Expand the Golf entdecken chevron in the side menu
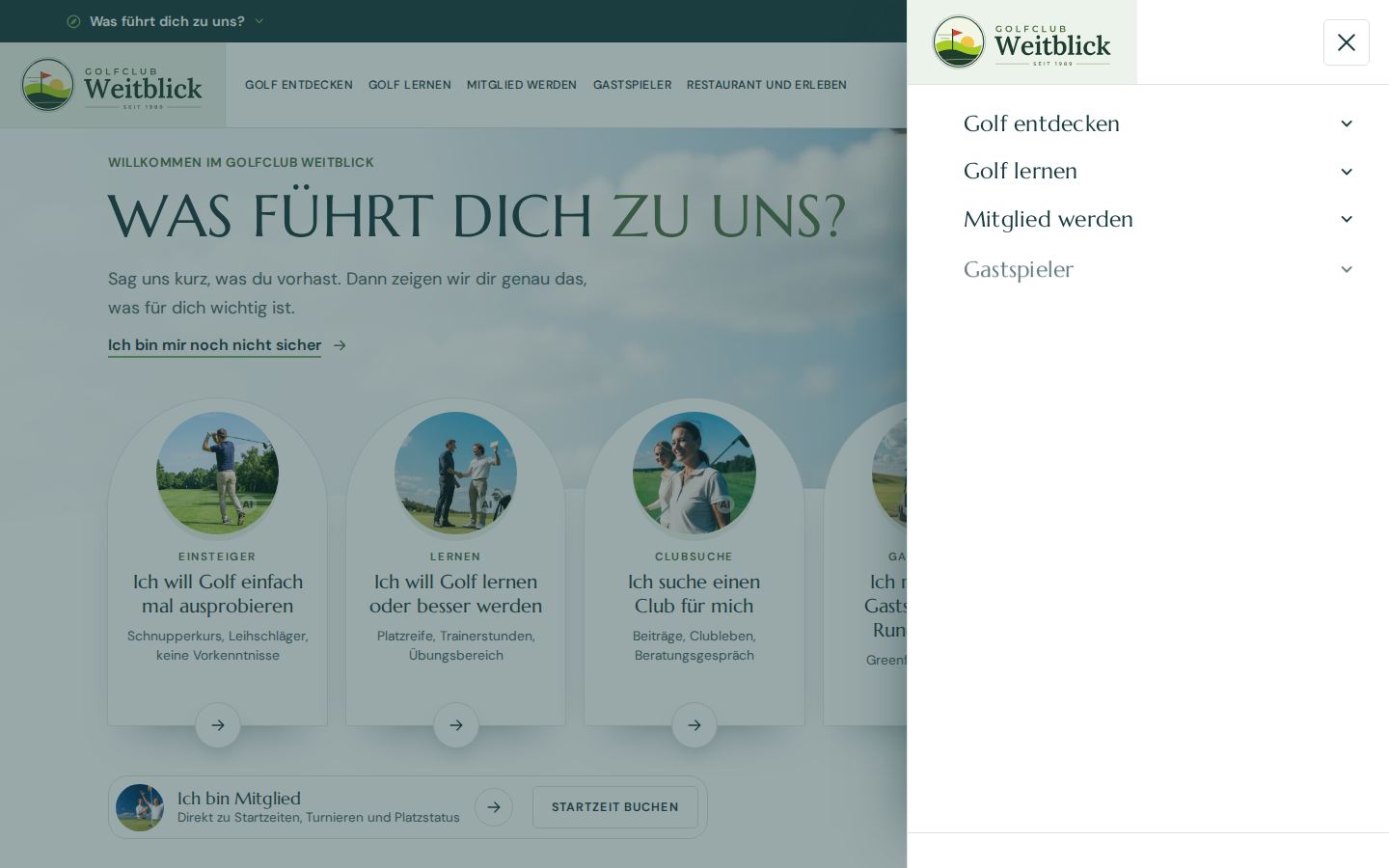The image size is (1389, 868). 1347,123
